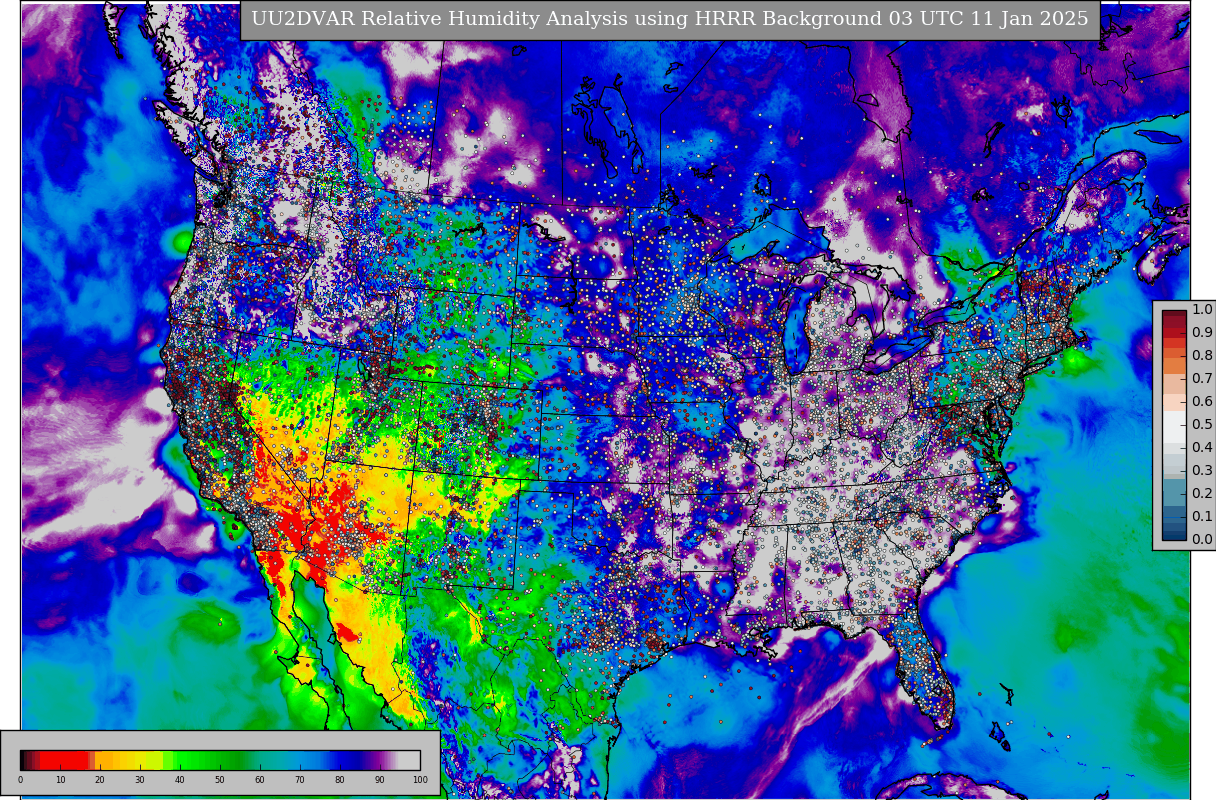Click the '60' tick on humidity colorbar
The height and width of the screenshot is (800, 1216).
pyautogui.click(x=260, y=780)
